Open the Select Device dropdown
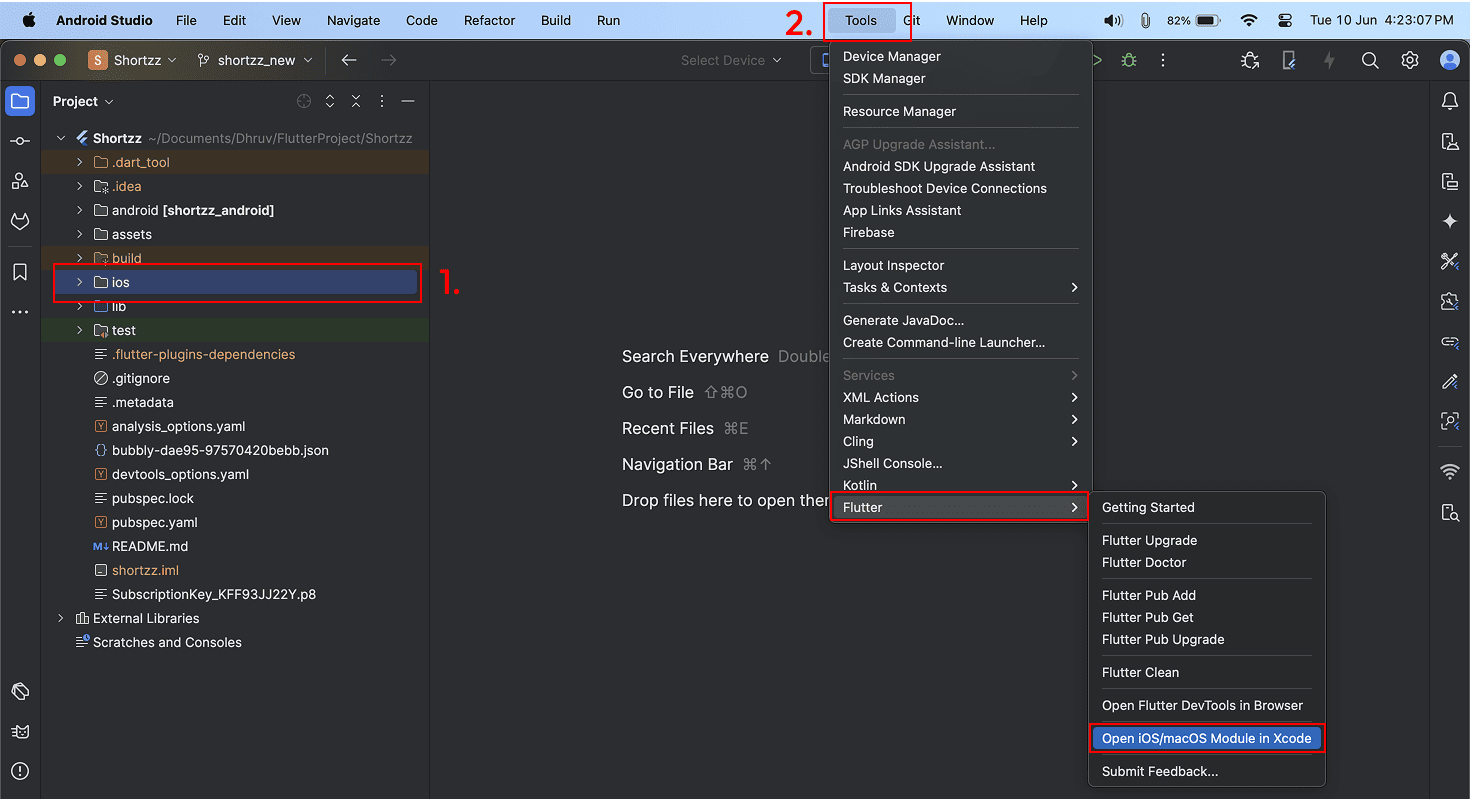 click(x=730, y=61)
